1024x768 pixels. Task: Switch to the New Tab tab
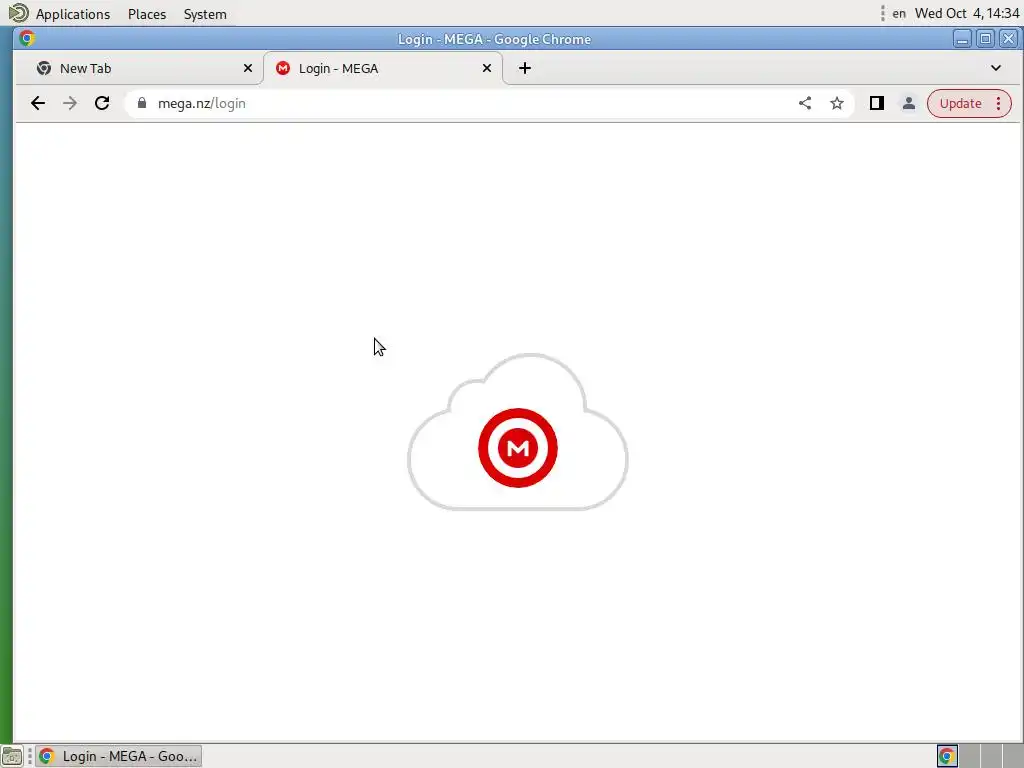(139, 68)
